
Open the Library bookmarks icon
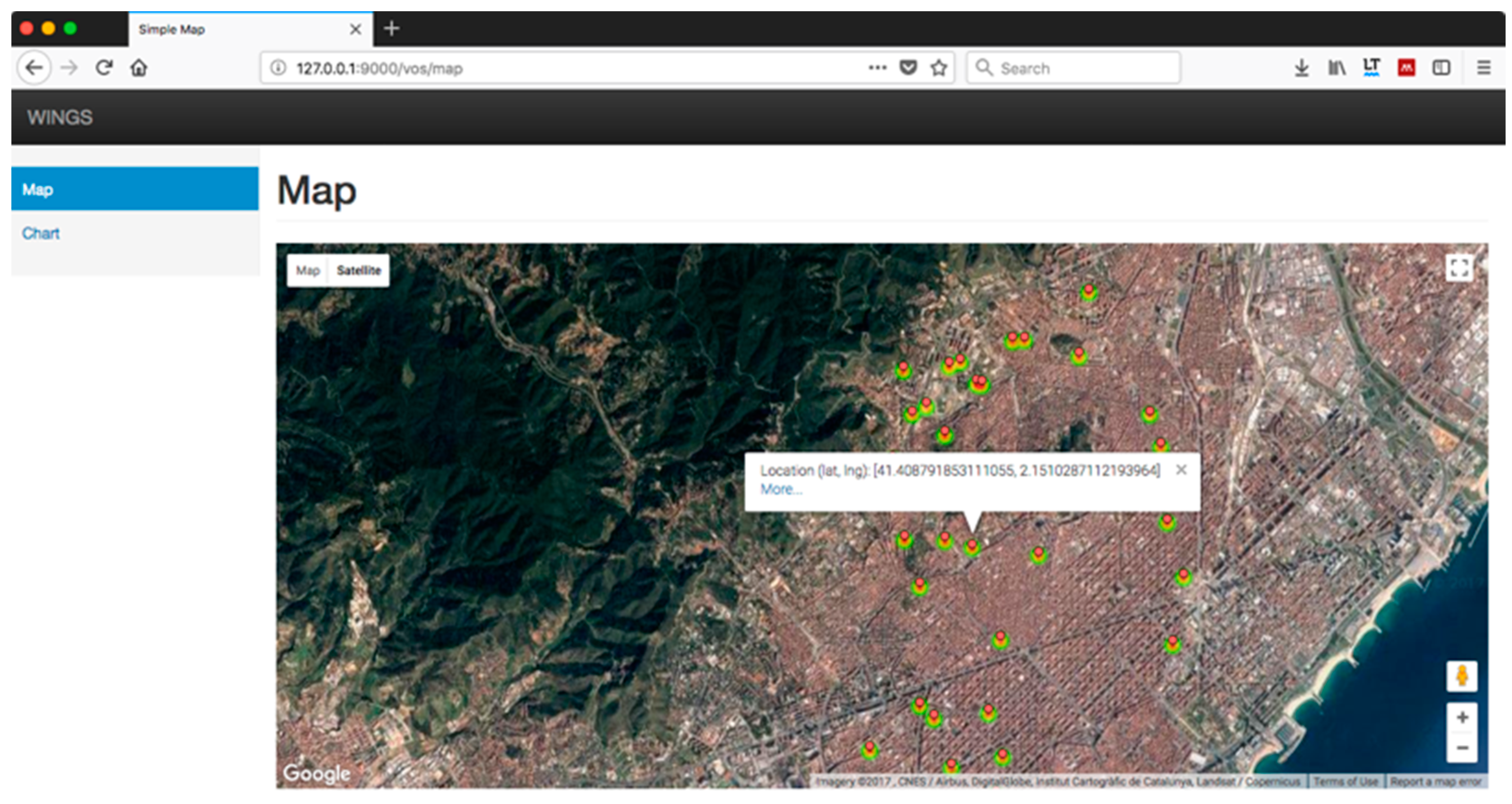tap(1337, 68)
